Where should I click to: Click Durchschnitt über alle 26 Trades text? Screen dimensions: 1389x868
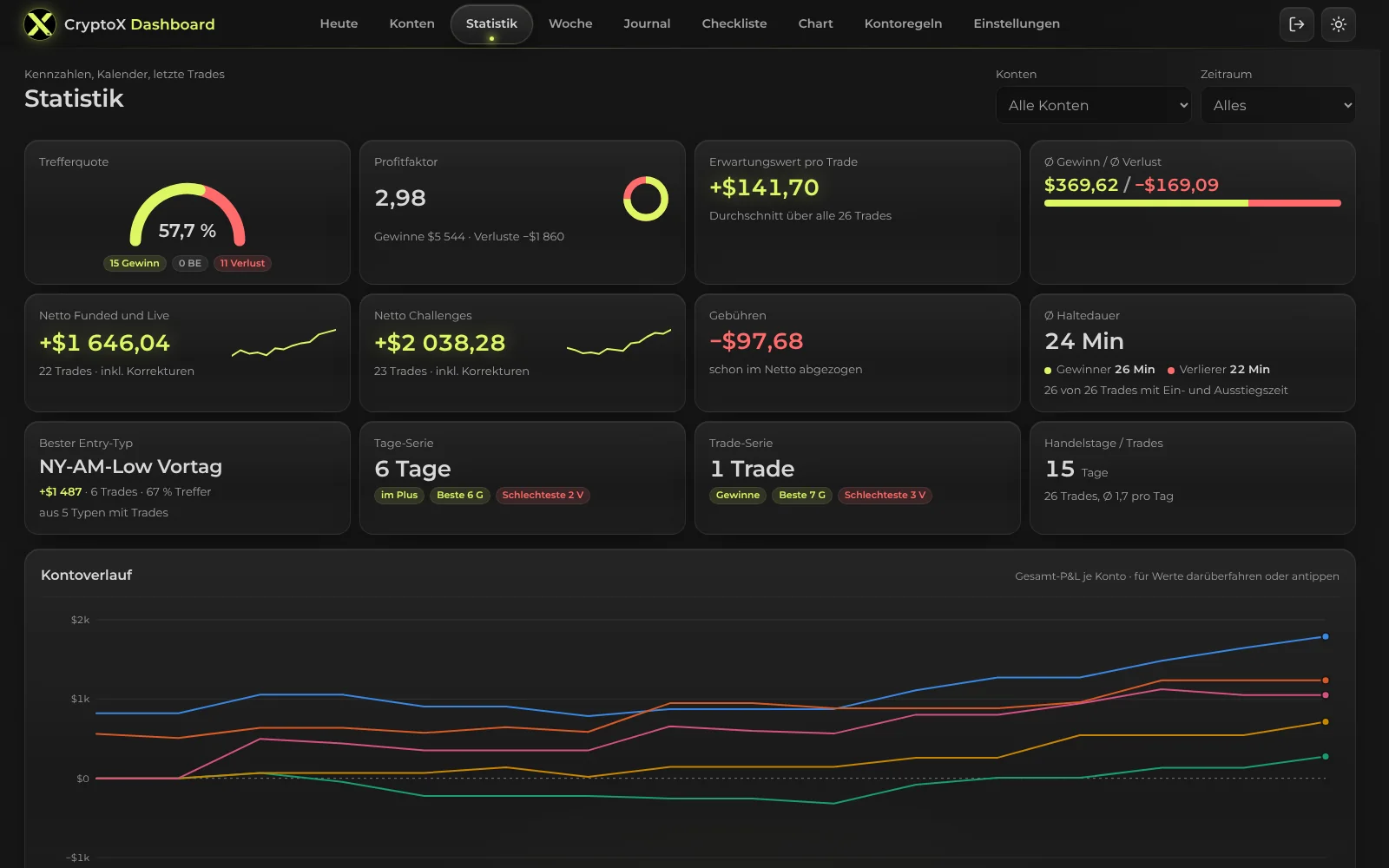tap(800, 215)
